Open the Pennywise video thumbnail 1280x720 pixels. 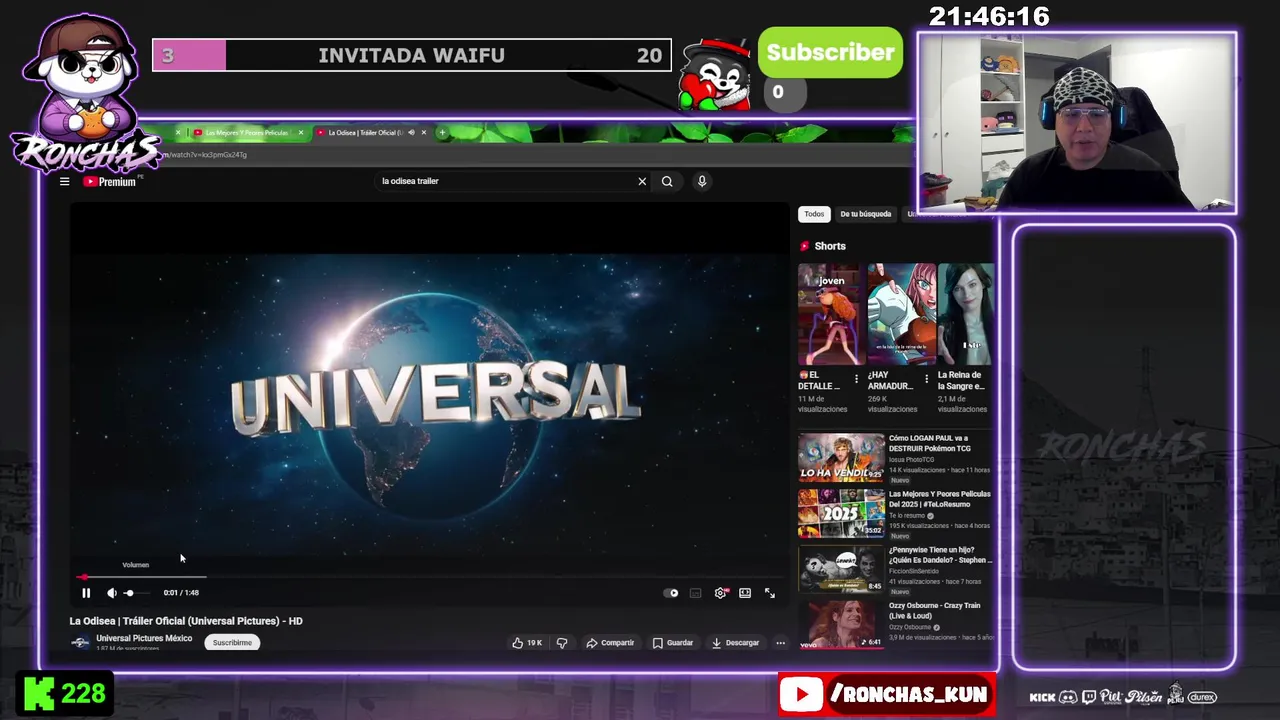point(841,570)
